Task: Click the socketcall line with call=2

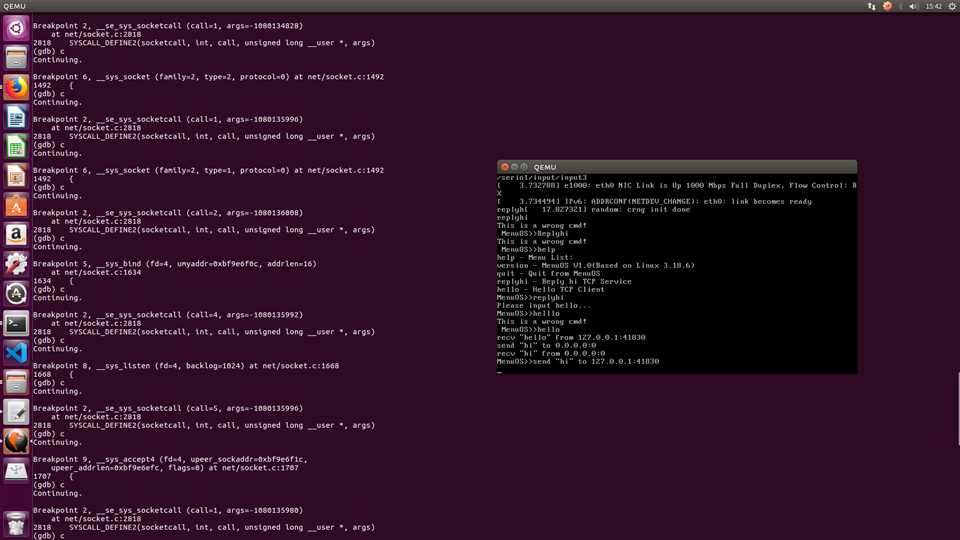Action: [x=168, y=212]
